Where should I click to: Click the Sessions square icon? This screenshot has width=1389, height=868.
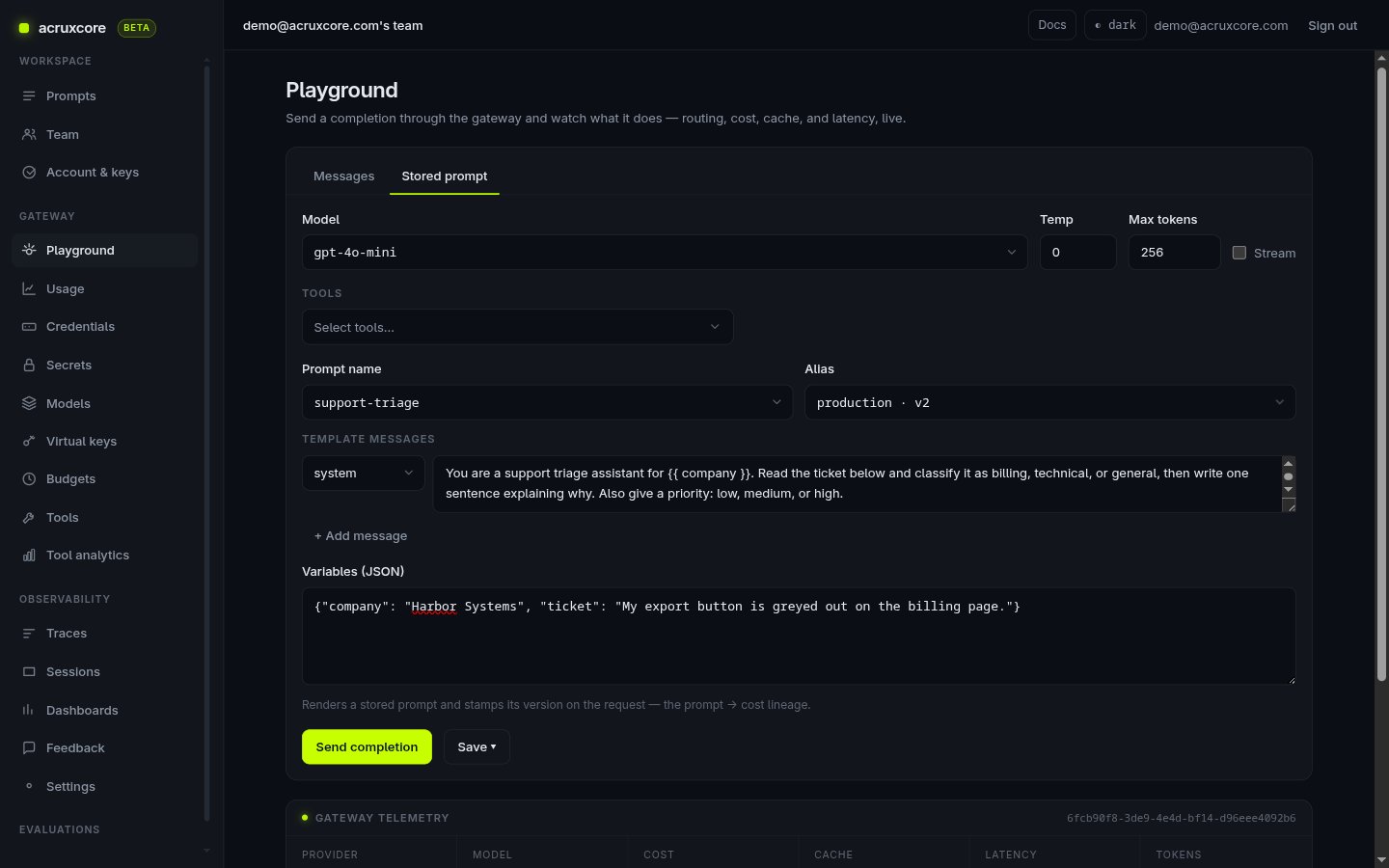[x=29, y=671]
